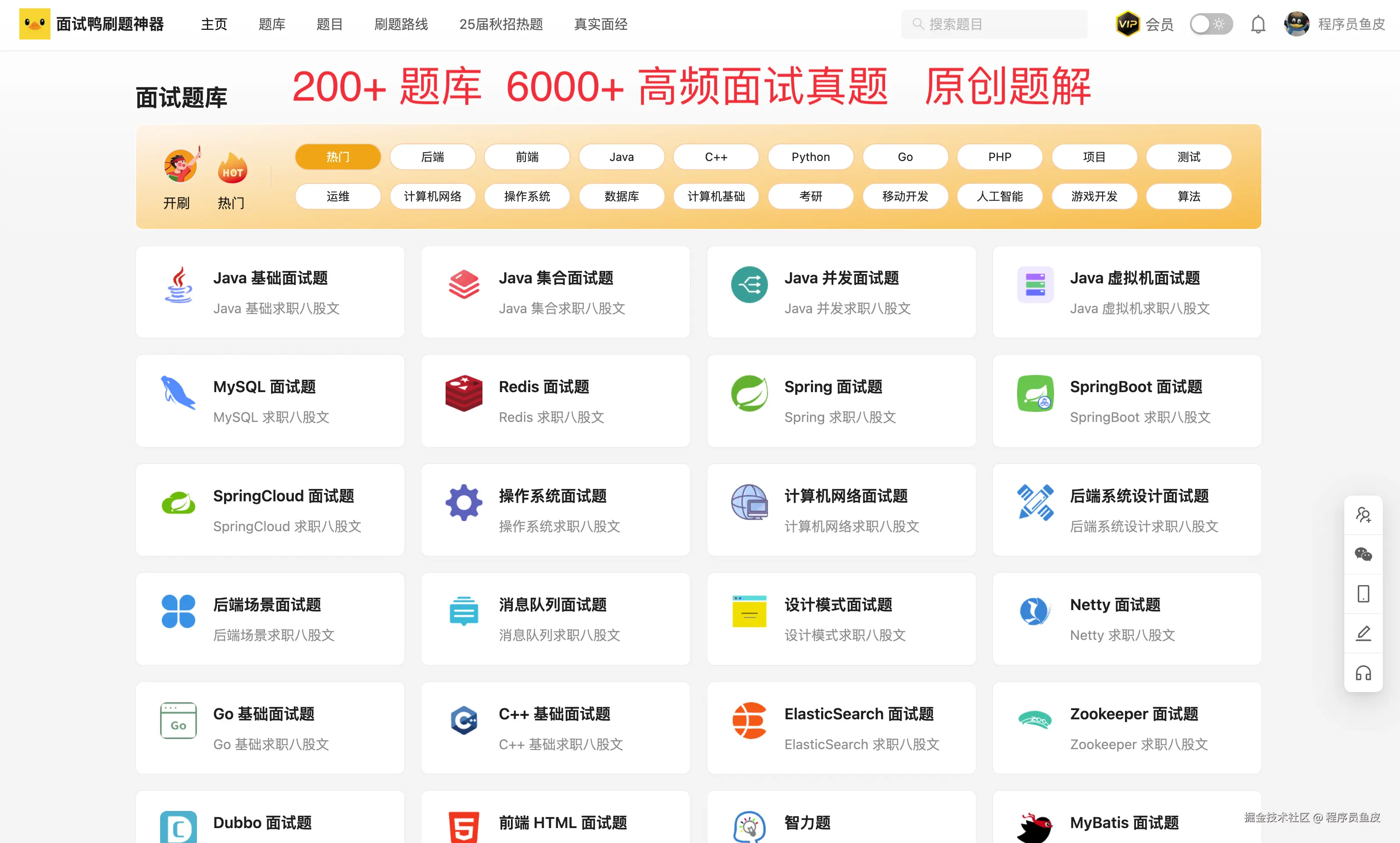
Task: Toggle the light/dark theme switch
Action: 1211,25
